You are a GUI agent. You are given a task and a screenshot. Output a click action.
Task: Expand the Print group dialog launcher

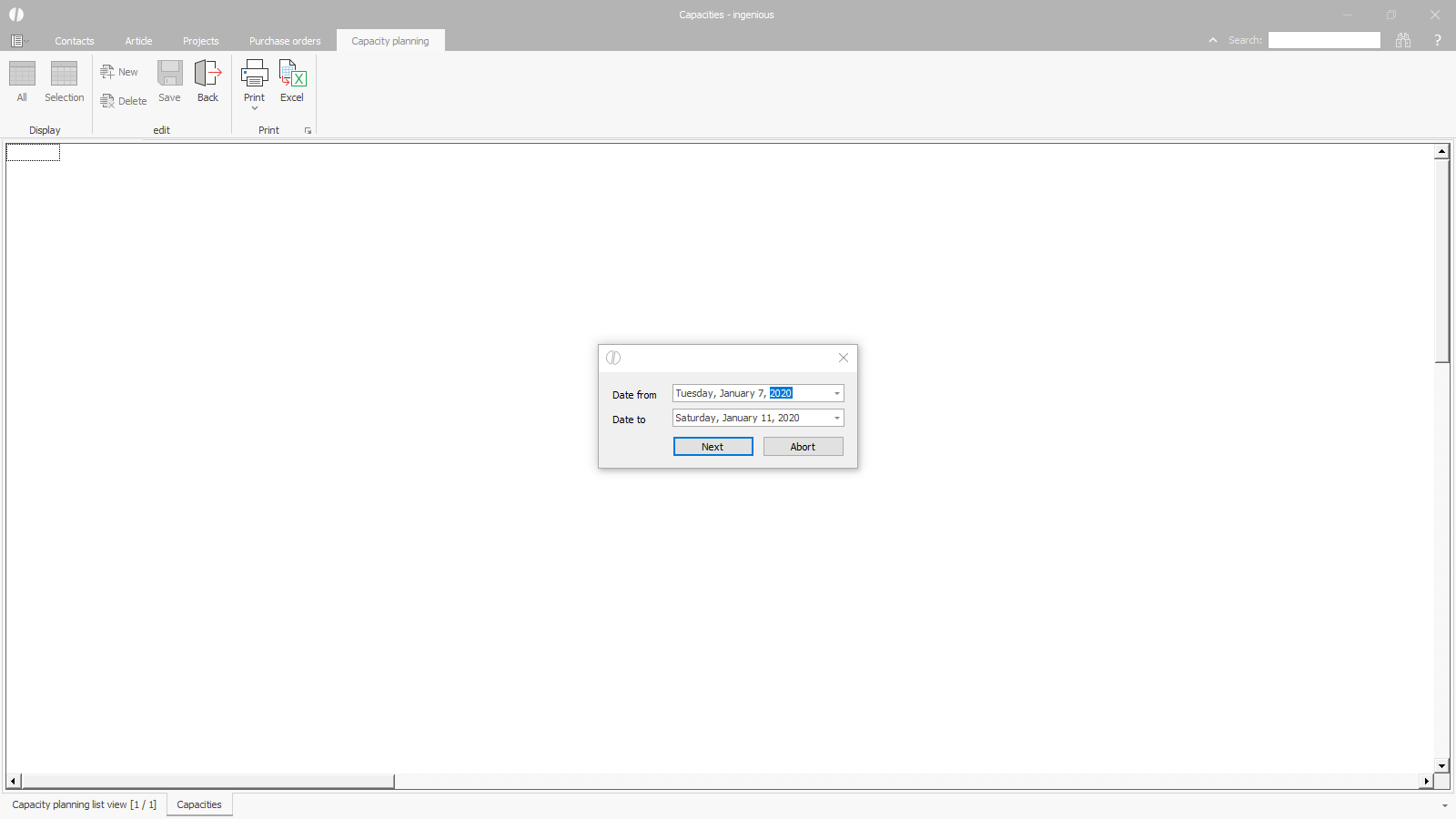pyautogui.click(x=308, y=131)
